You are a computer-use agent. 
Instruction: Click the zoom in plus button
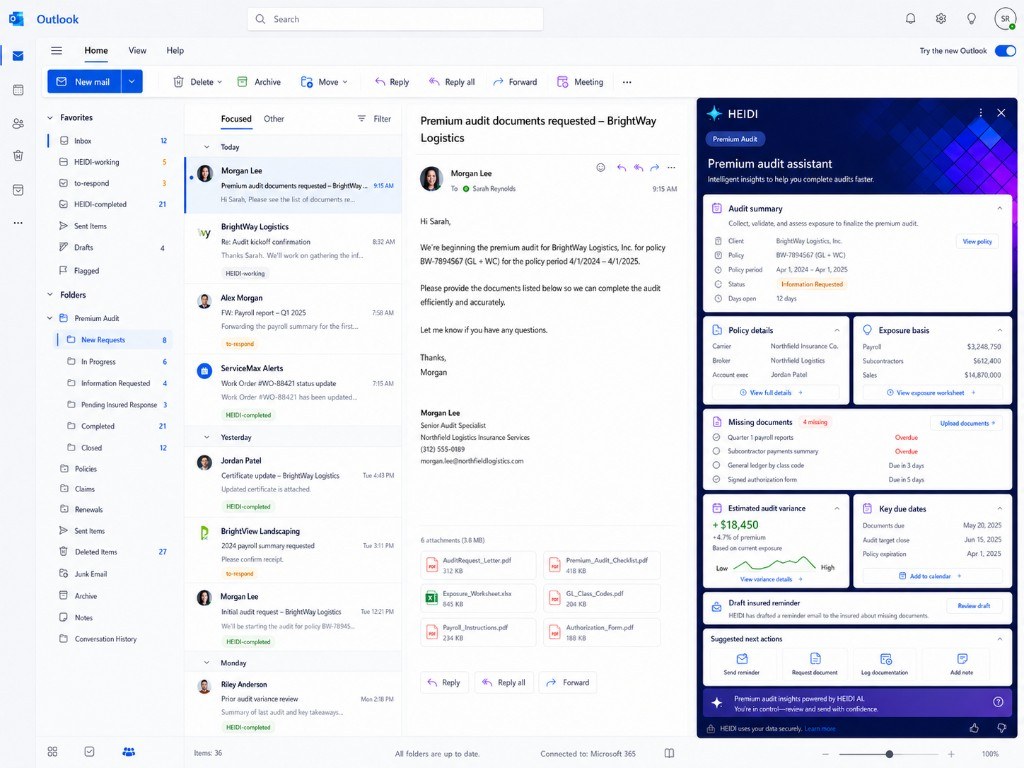tap(951, 754)
